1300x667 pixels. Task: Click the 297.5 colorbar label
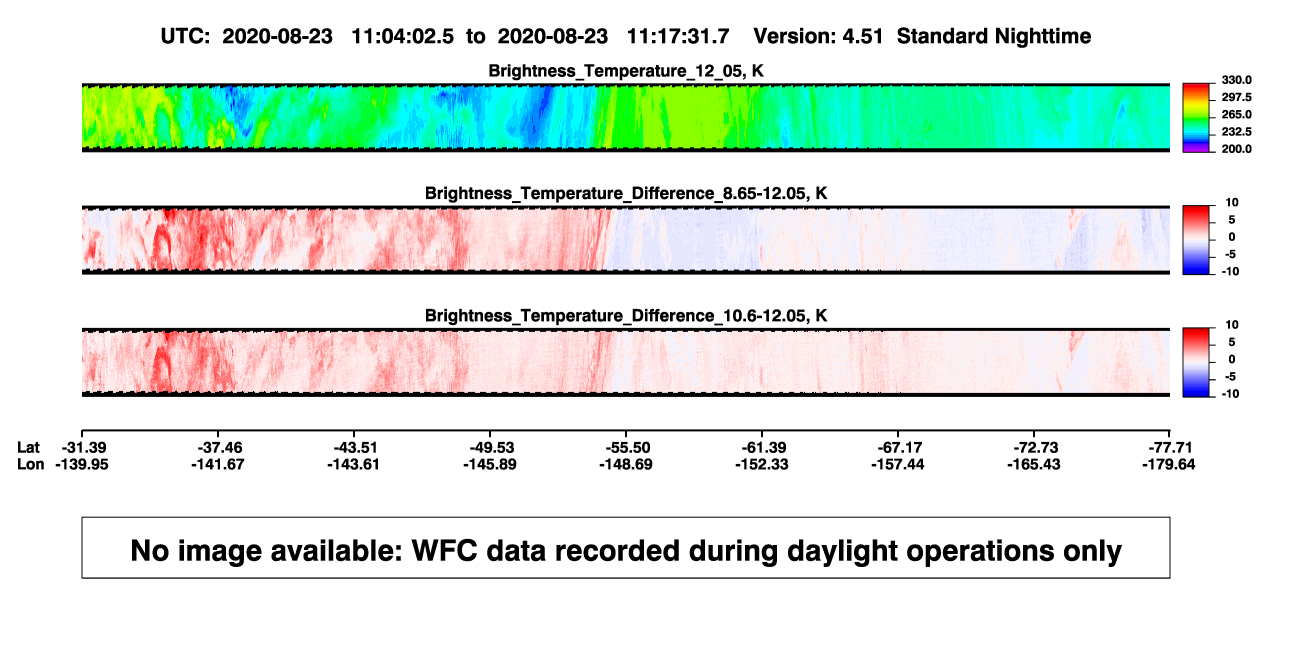coord(1238,97)
